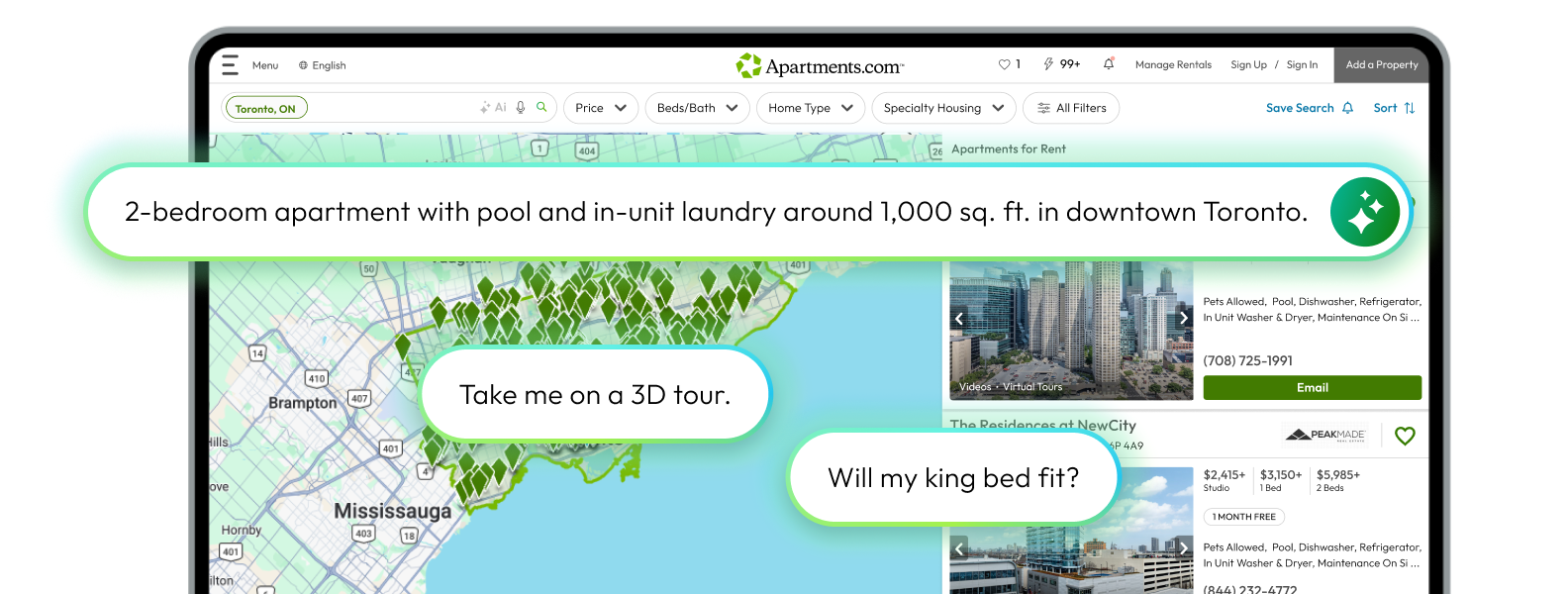Click Save Search with bell
This screenshot has width=1568, height=594.
[1310, 108]
